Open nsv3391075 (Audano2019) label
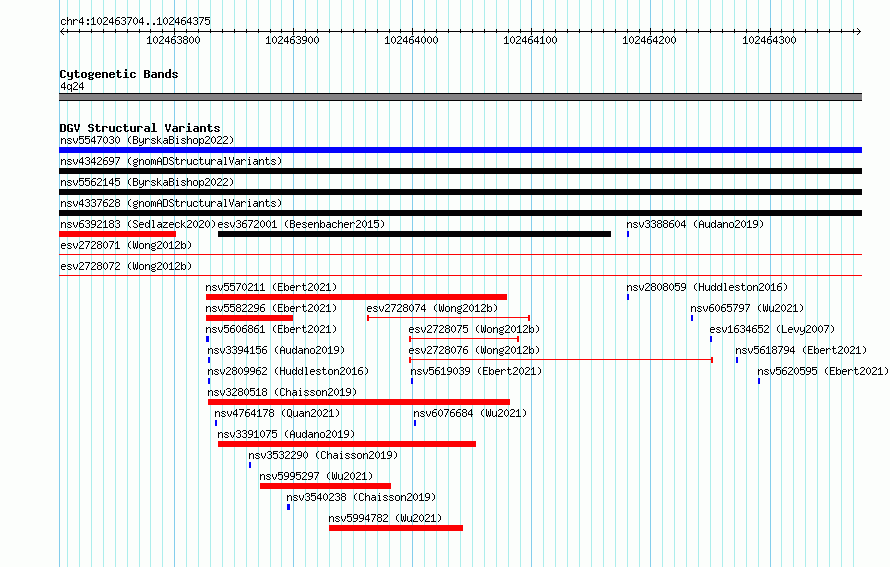The width and height of the screenshot is (890, 567). tap(286, 434)
